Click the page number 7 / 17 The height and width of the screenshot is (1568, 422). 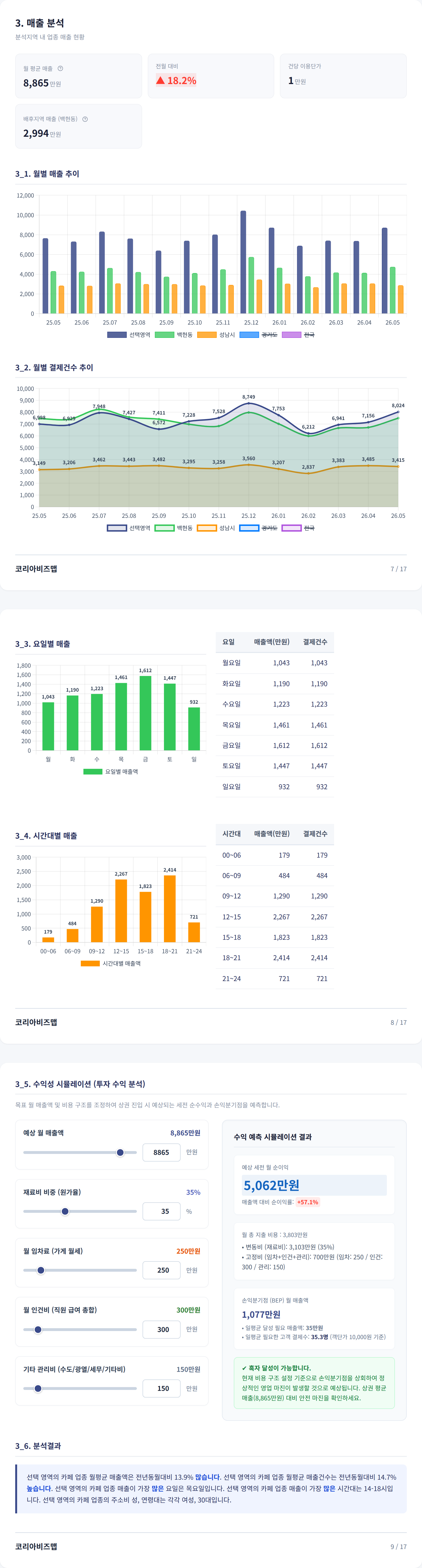click(398, 569)
